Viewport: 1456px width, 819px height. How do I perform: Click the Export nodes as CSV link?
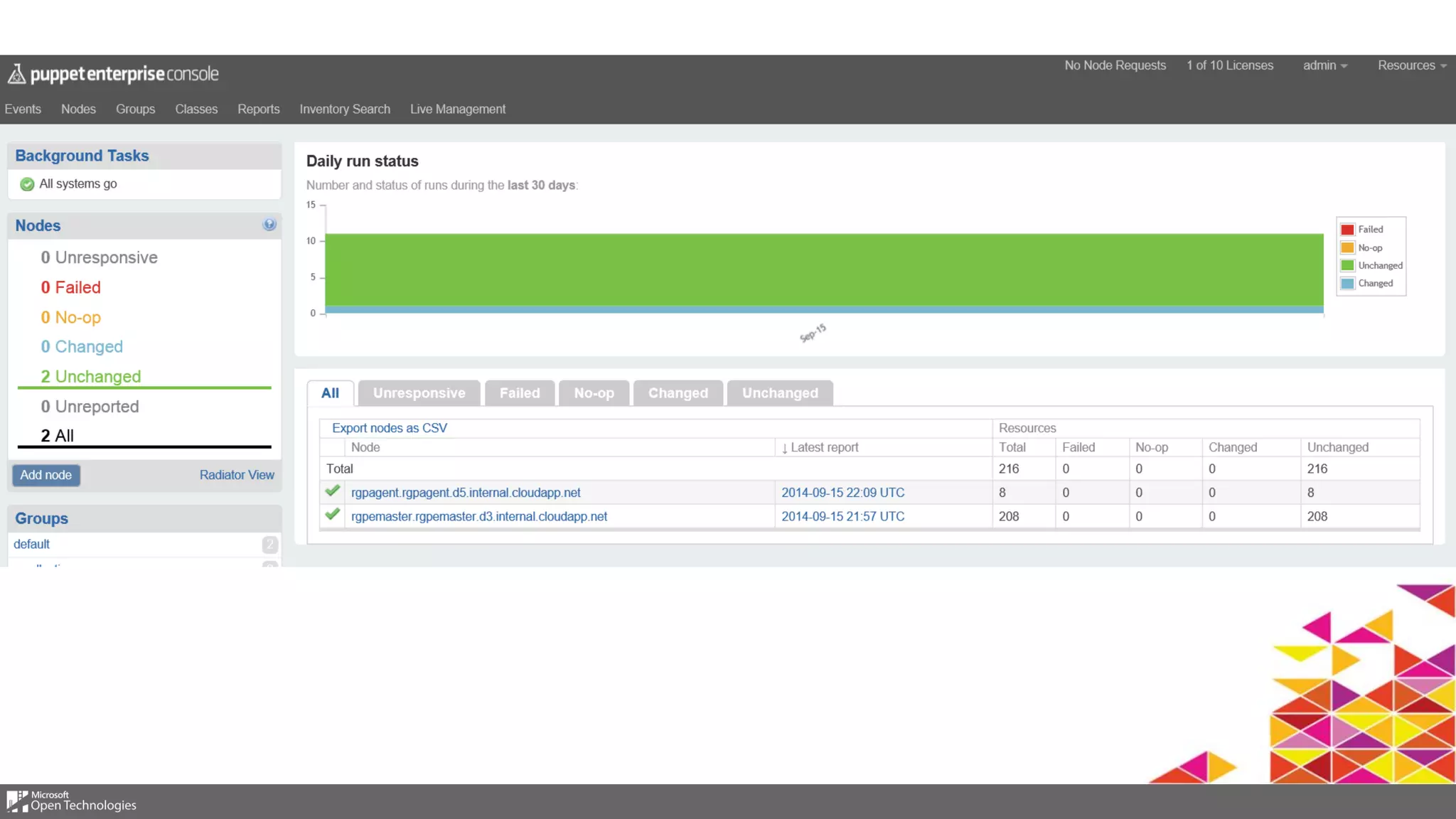389,428
